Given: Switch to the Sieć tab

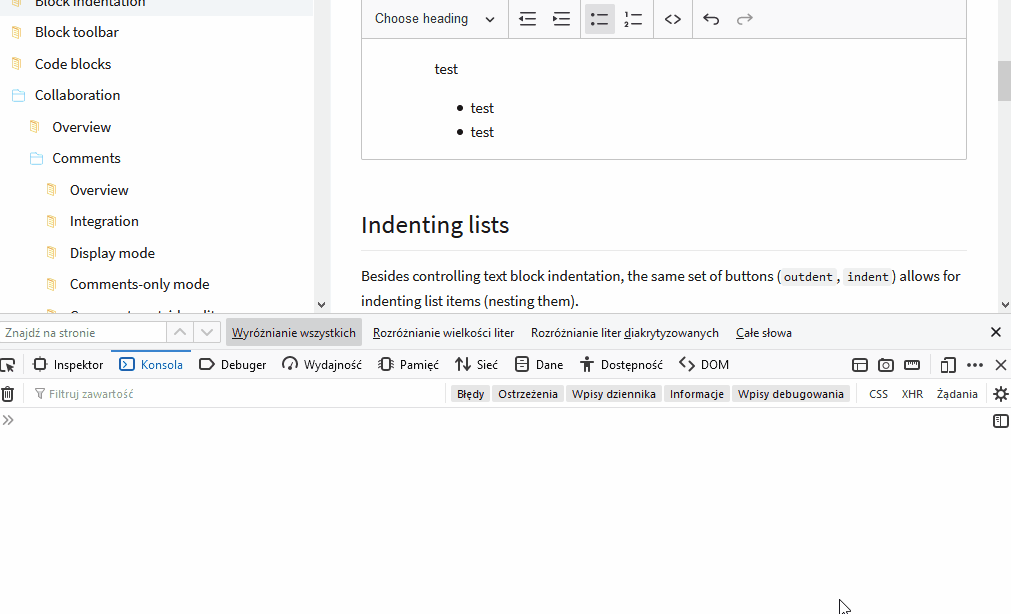Looking at the screenshot, I should (x=476, y=365).
